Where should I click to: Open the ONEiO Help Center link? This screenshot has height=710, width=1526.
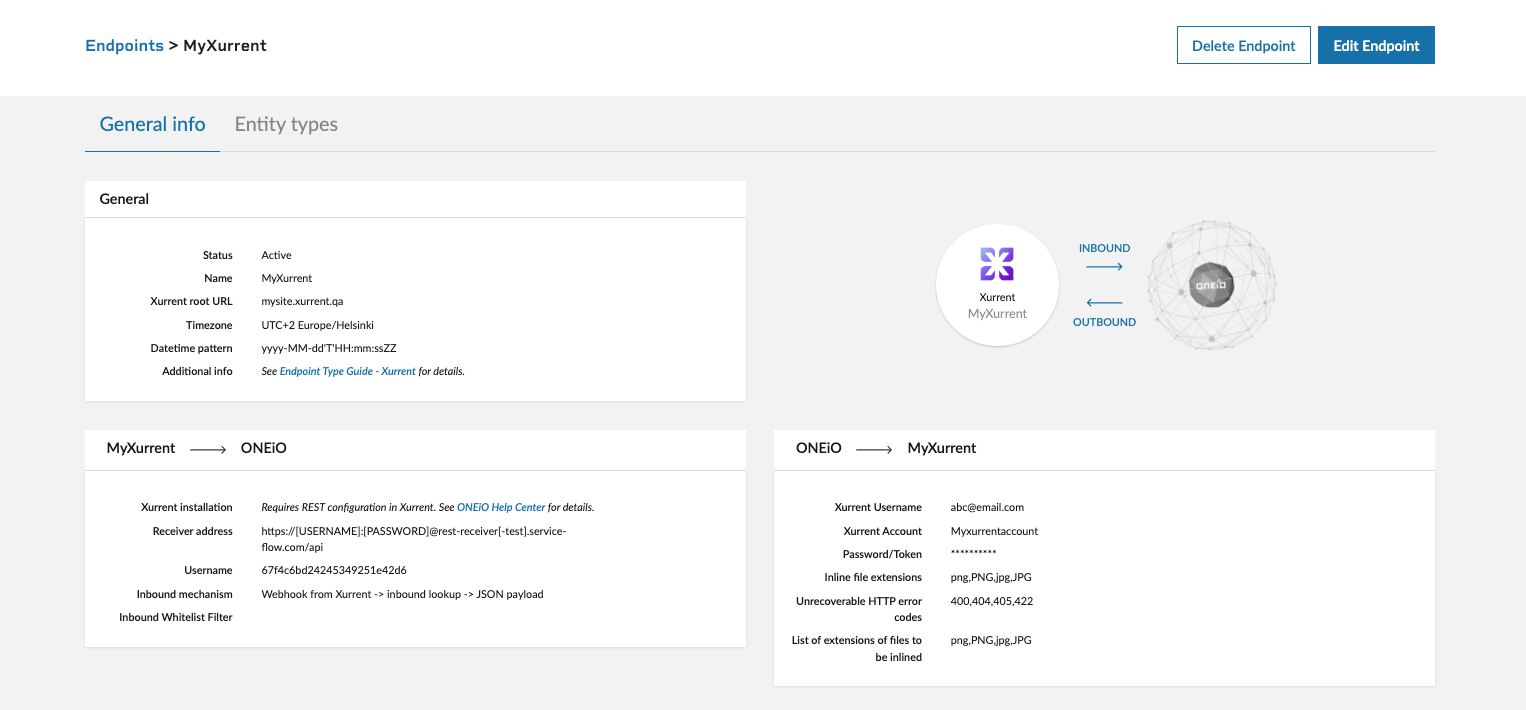coord(501,507)
